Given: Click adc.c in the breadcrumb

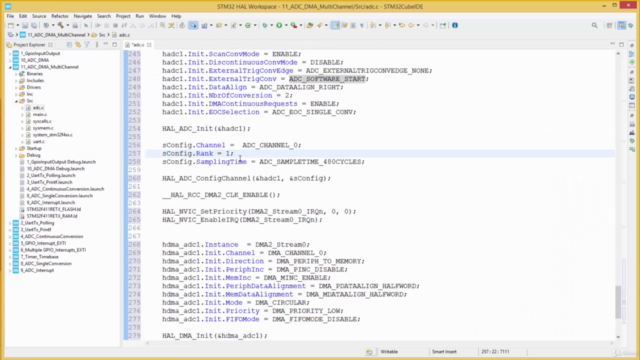Looking at the screenshot, I should pyautogui.click(x=124, y=35).
